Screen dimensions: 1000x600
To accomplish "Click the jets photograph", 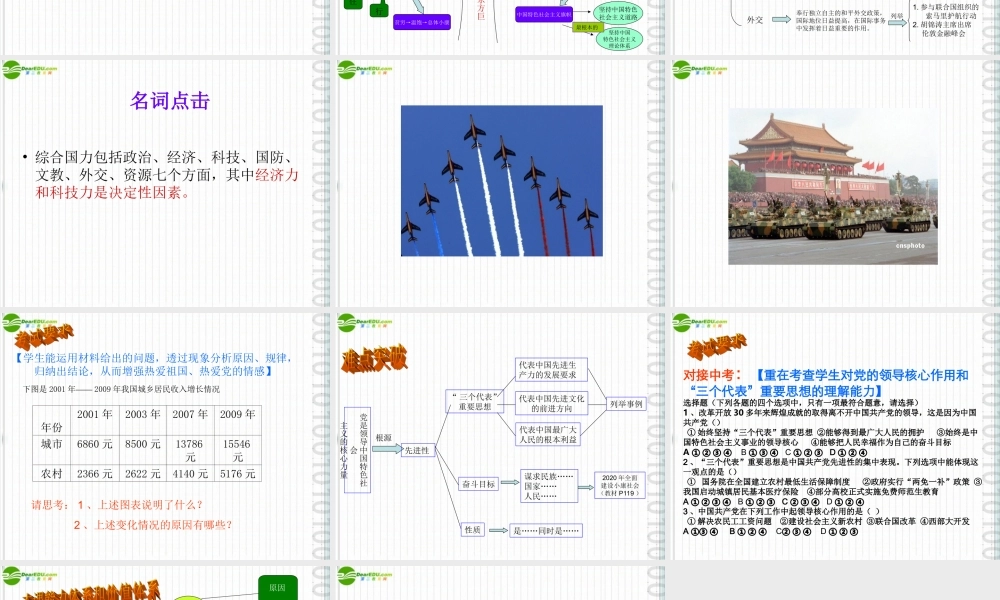I will coord(501,180).
